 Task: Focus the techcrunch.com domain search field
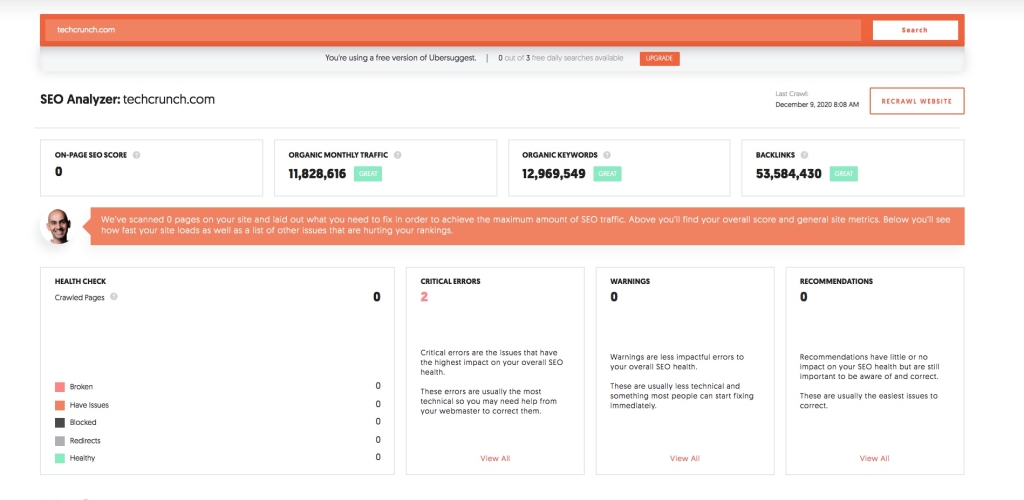point(452,30)
